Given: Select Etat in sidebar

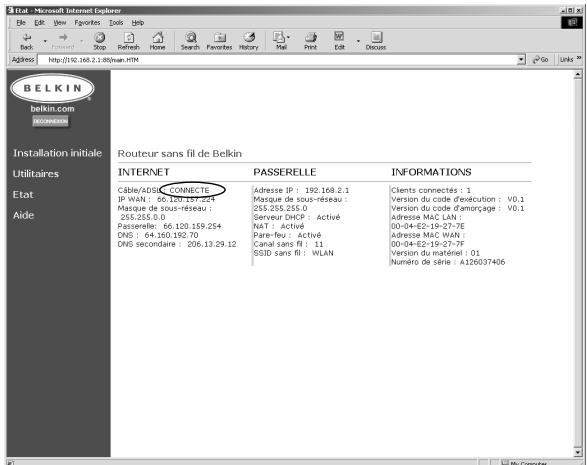Looking at the screenshot, I should [x=23, y=195].
